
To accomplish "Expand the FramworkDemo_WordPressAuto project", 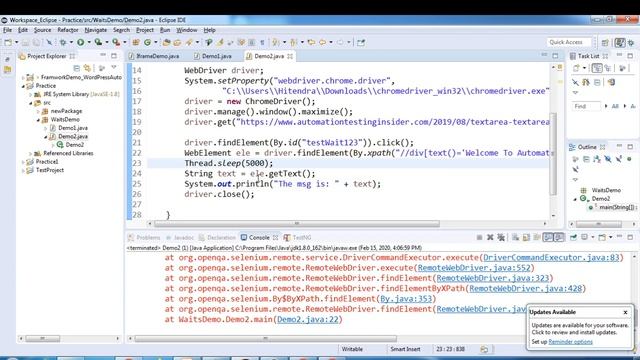I will pyautogui.click(x=23, y=77).
